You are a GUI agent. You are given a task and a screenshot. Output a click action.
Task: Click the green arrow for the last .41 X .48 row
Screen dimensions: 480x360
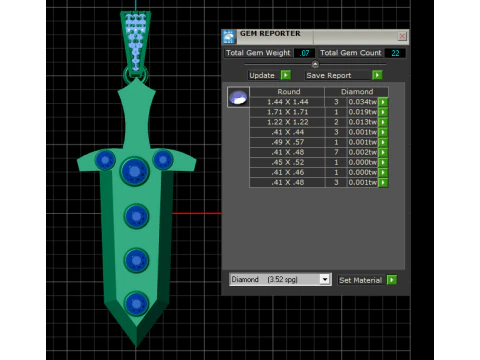click(383, 182)
